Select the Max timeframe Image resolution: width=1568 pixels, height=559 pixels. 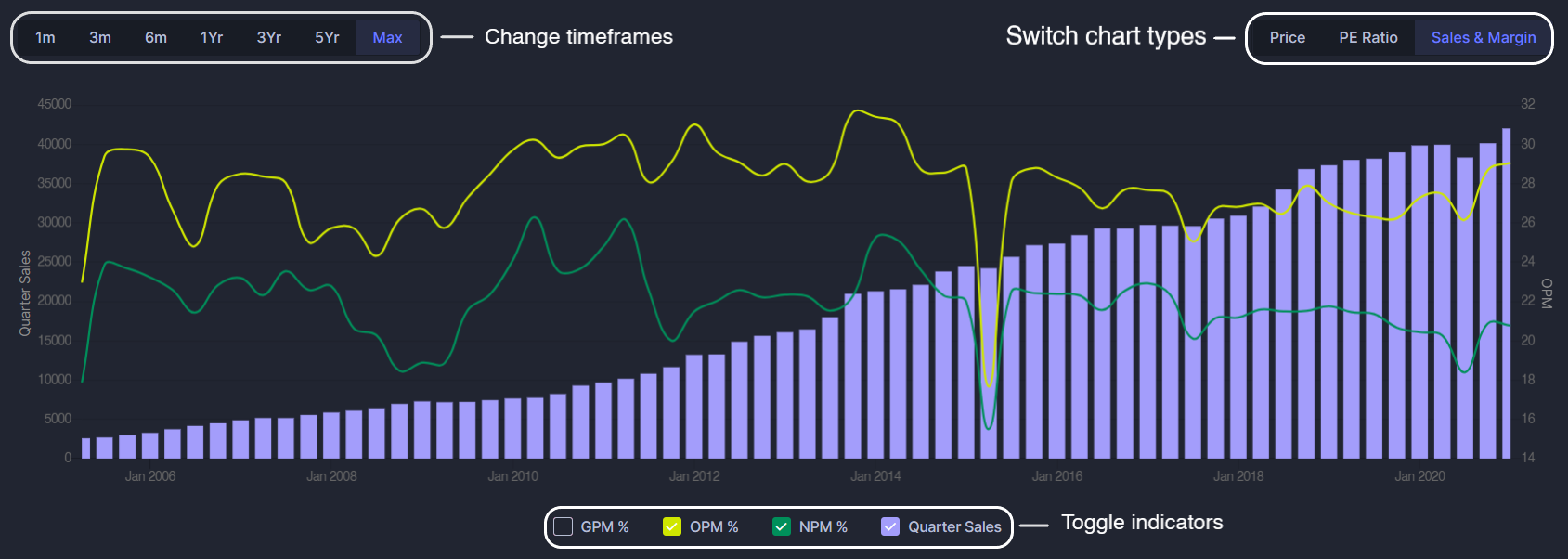coord(387,38)
